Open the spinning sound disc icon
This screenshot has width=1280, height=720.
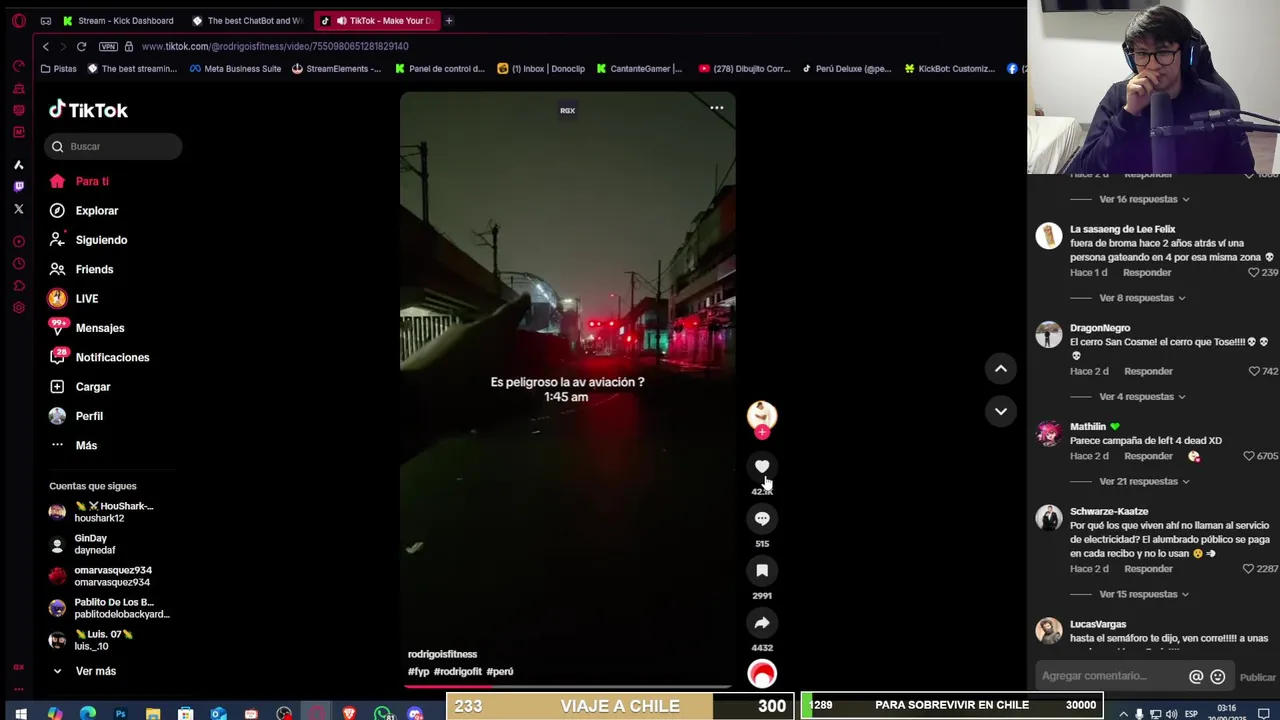pyautogui.click(x=762, y=674)
